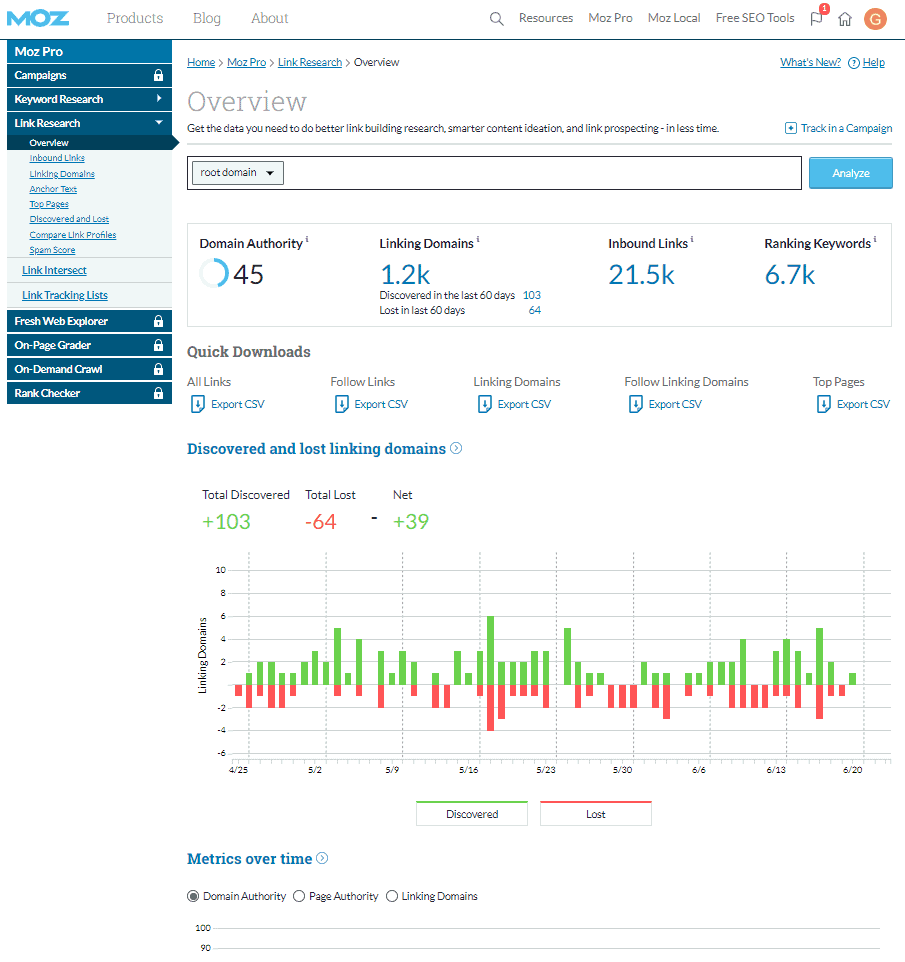Image resolution: width=905 pixels, height=962 pixels.
Task: Open Link Intersect in sidebar
Action: tap(54, 271)
